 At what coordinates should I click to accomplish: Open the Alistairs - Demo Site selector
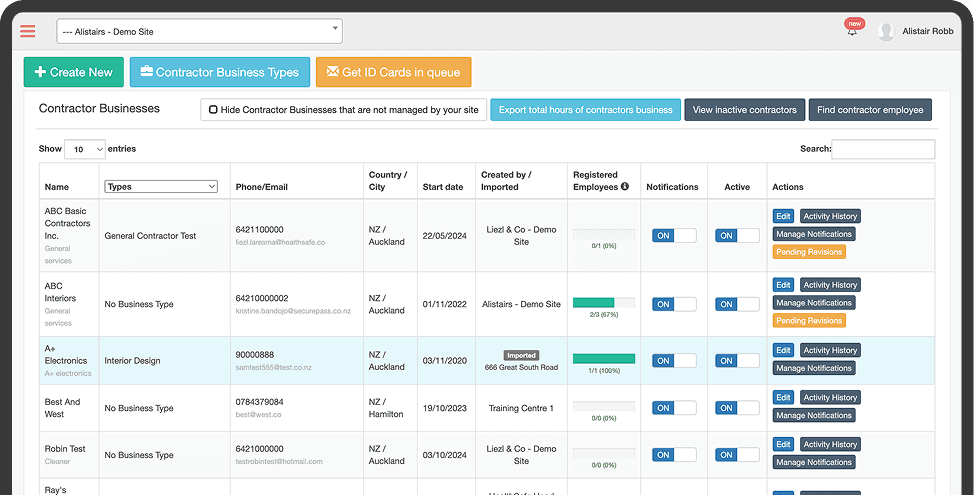[199, 31]
